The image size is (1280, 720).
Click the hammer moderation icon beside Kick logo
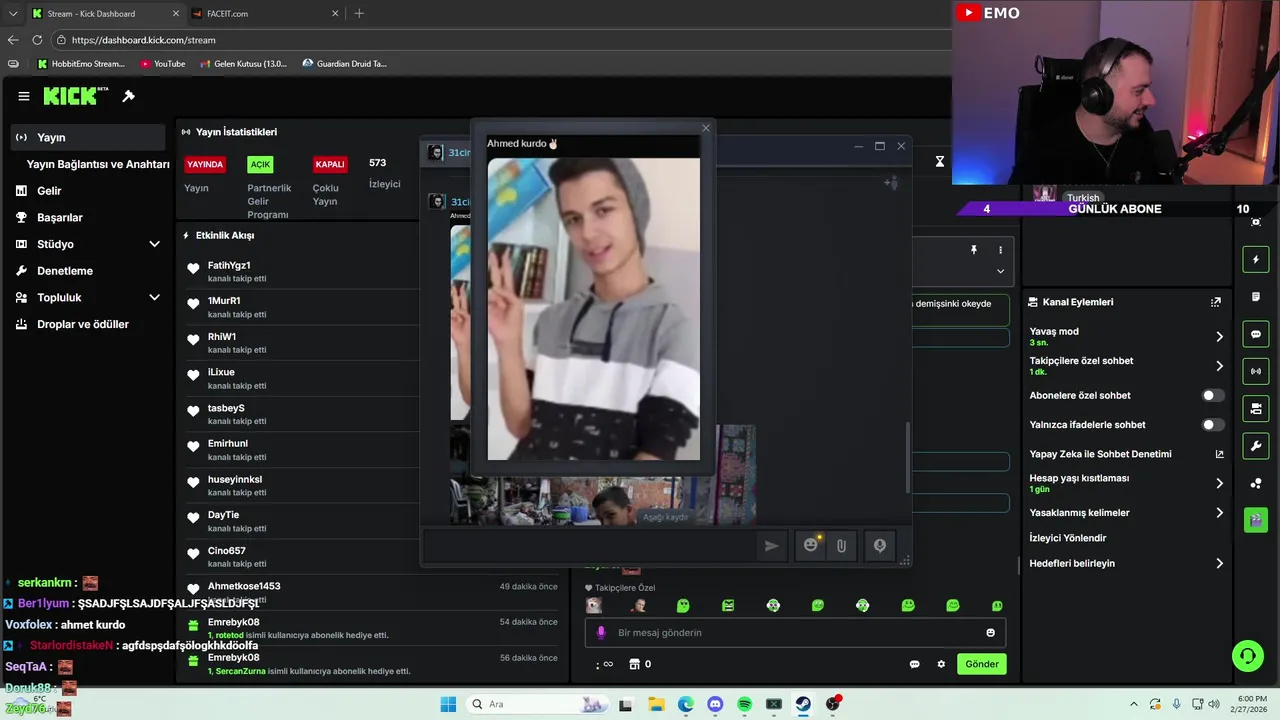click(128, 96)
